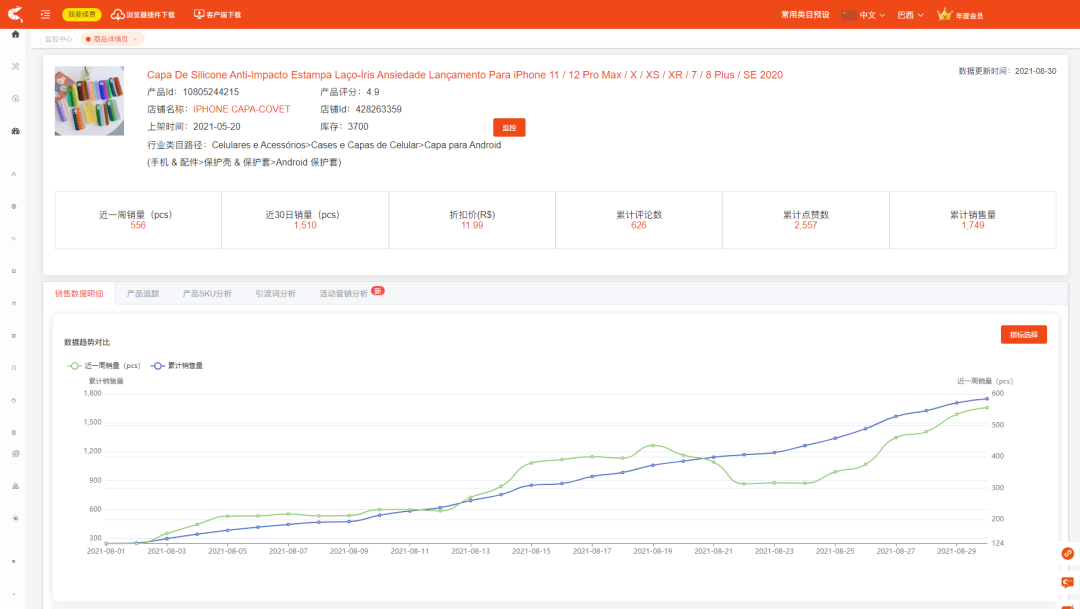Open the shop link IPHONE CAPA-COVET
1080x609 pixels.
[242, 109]
